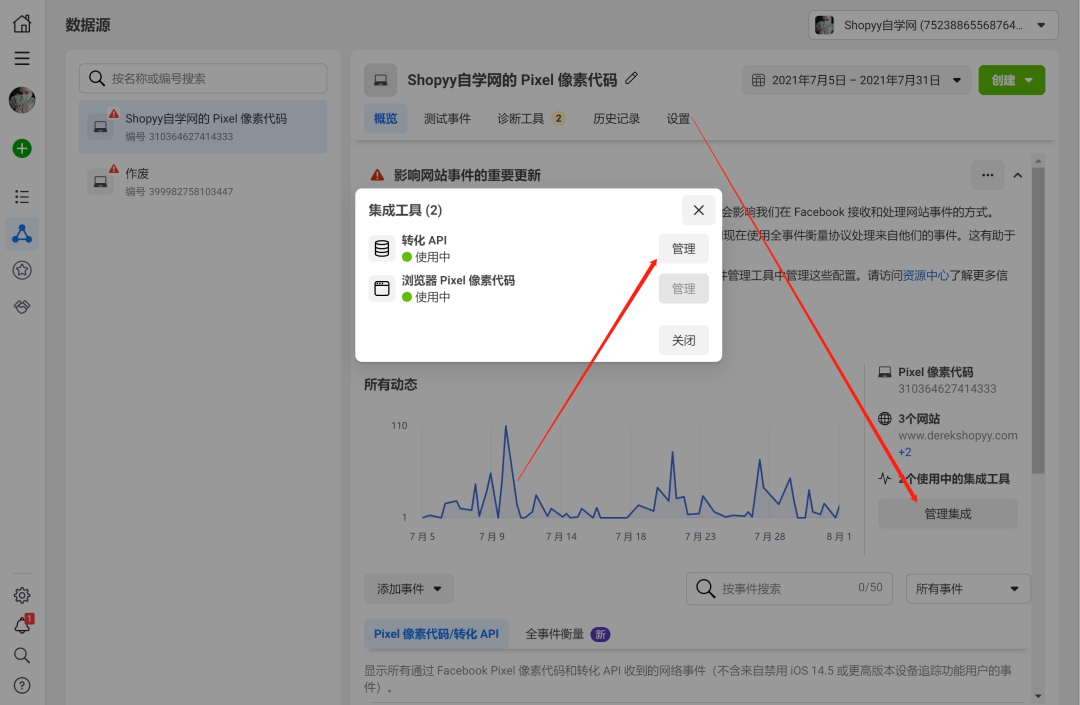Click the 浏览器 Pixel browser window icon
1080x705 pixels.
[x=382, y=288]
